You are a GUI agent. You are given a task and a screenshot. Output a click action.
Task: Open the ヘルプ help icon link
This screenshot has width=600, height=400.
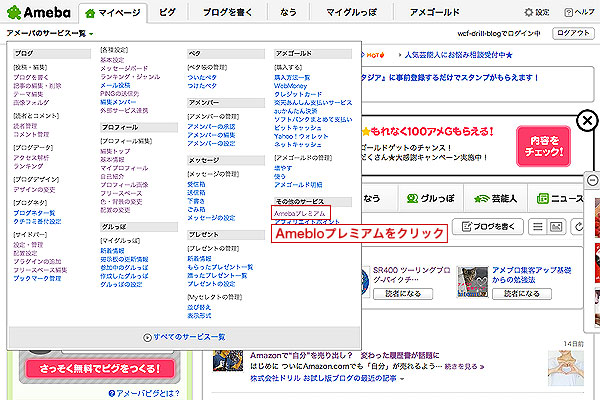579,12
